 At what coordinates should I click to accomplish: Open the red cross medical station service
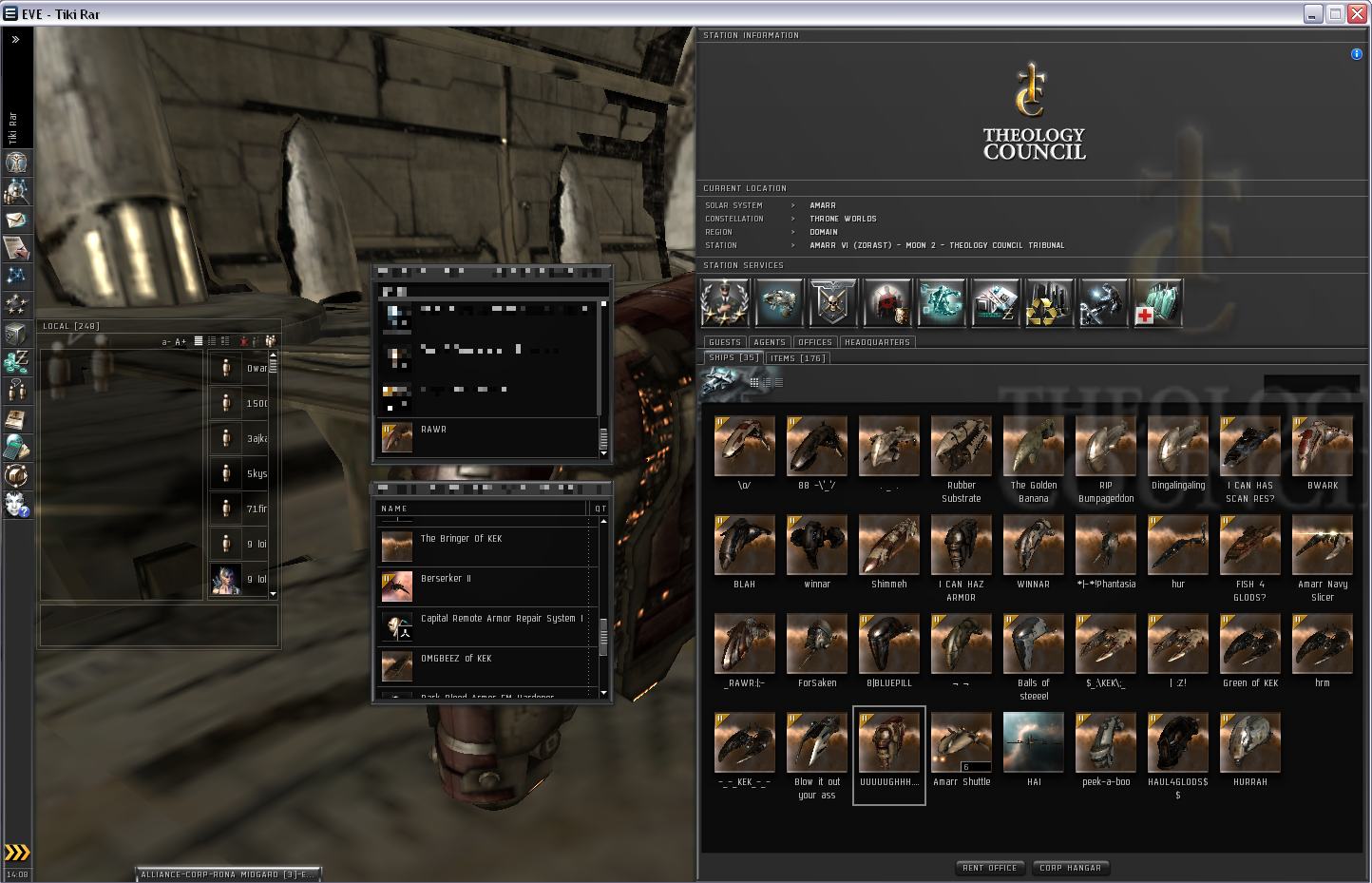tap(1158, 303)
